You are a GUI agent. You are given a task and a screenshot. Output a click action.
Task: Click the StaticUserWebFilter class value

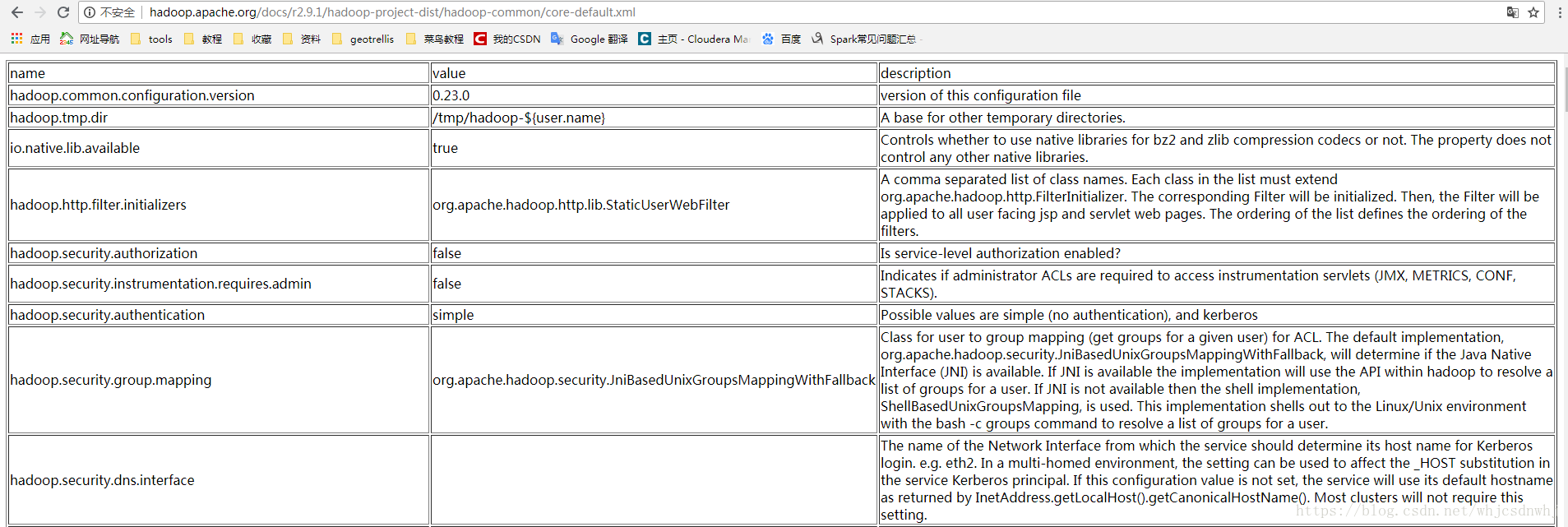pyautogui.click(x=581, y=205)
